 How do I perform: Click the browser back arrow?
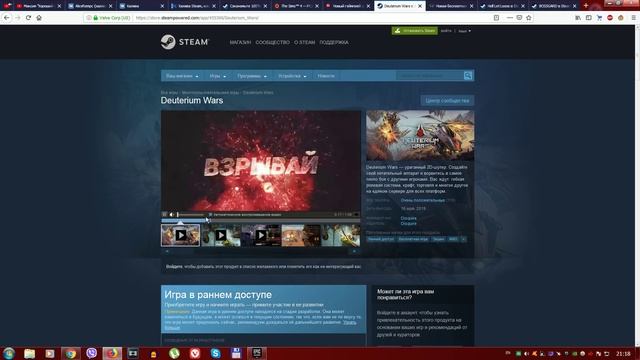click(x=7, y=18)
